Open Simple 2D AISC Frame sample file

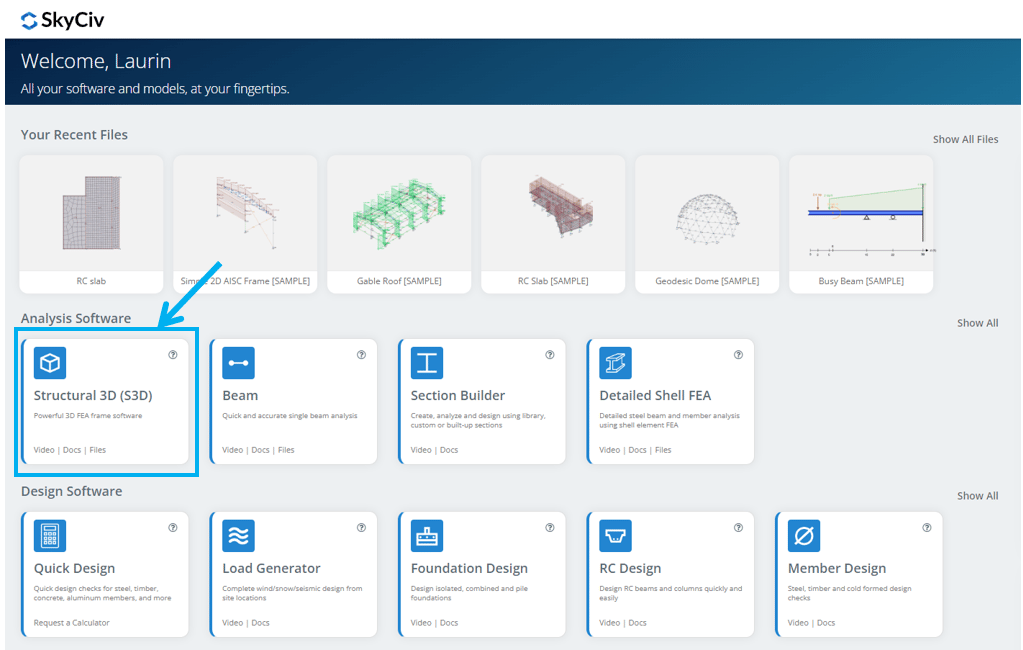coord(245,224)
